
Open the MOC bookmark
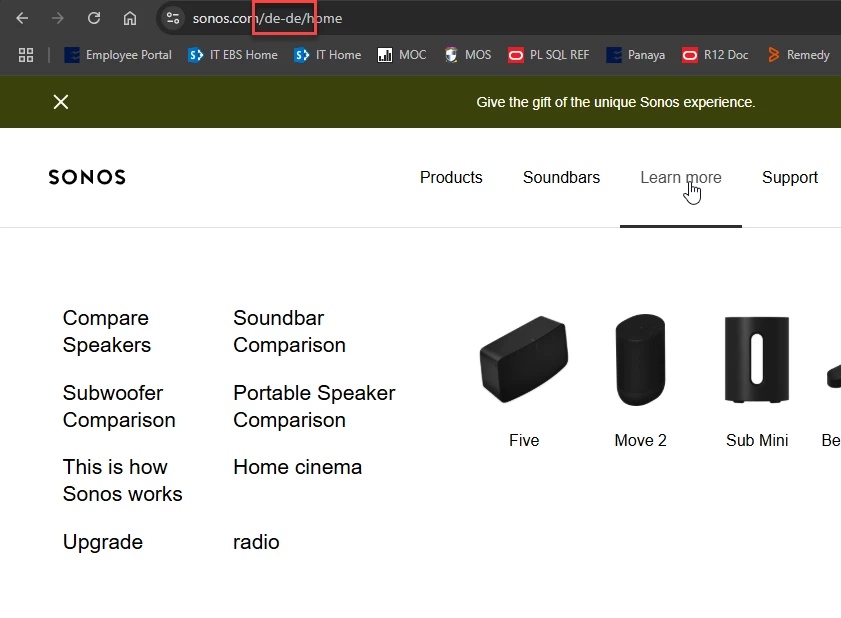pos(402,55)
